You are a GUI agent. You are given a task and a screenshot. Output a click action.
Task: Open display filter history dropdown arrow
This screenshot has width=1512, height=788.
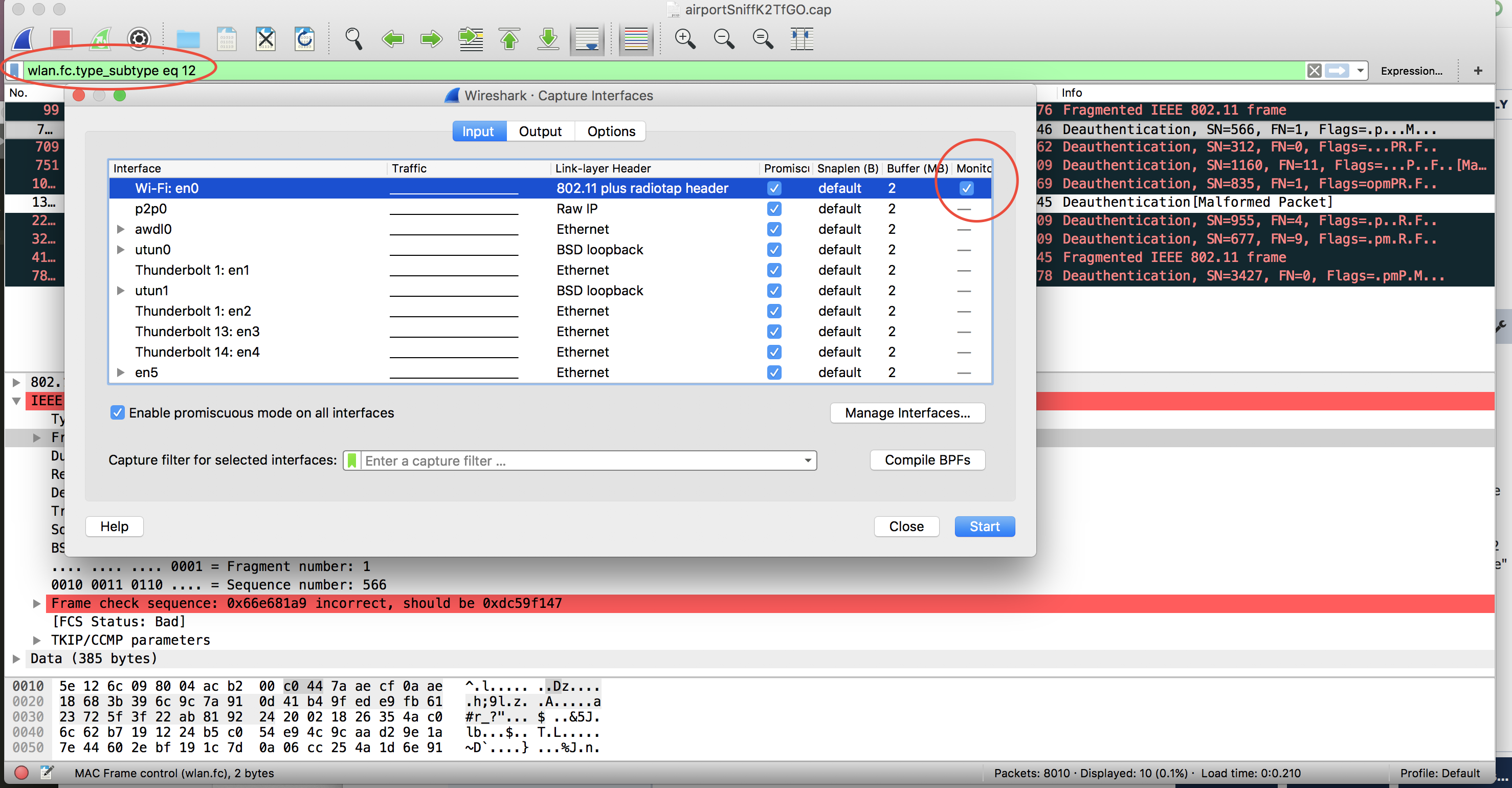[1360, 71]
